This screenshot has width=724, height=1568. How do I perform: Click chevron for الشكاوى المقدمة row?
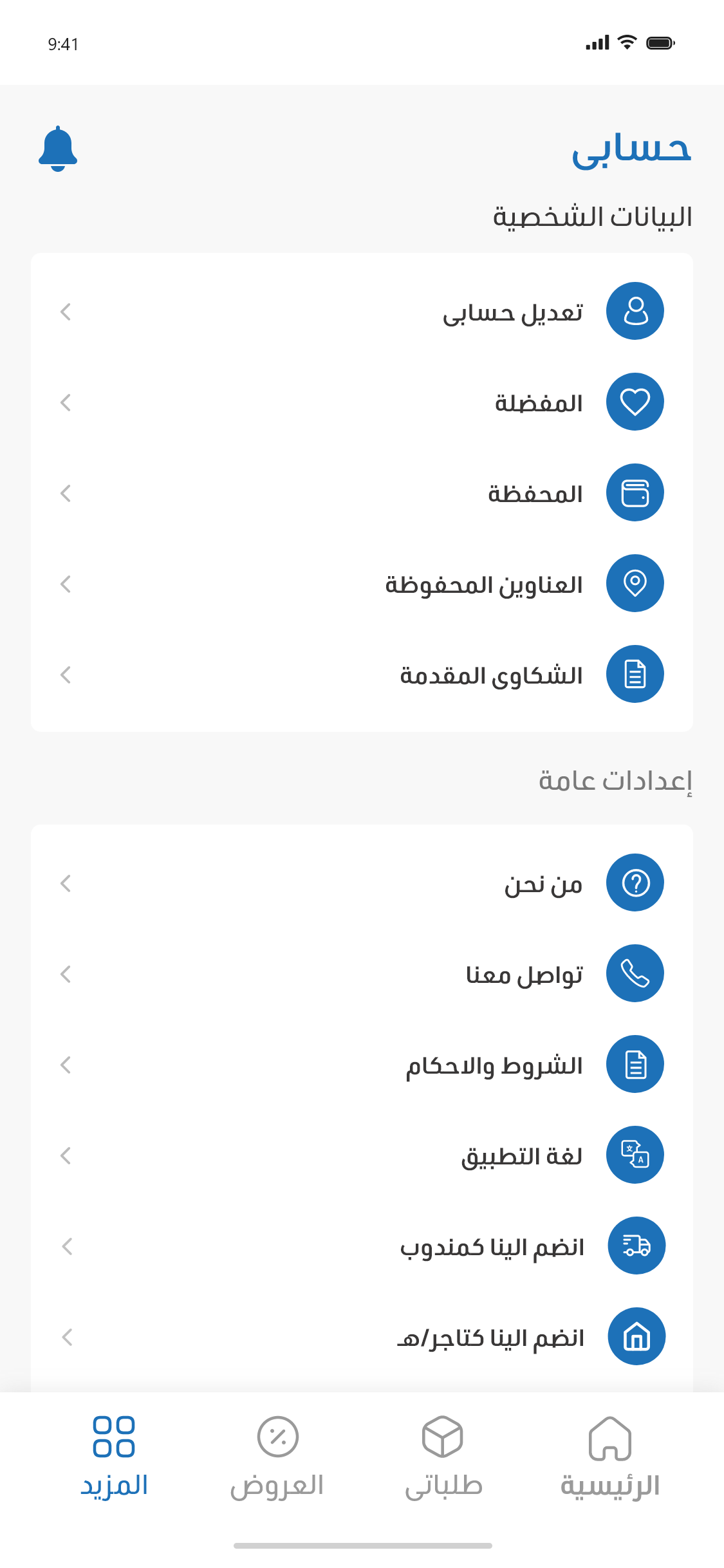coord(66,675)
